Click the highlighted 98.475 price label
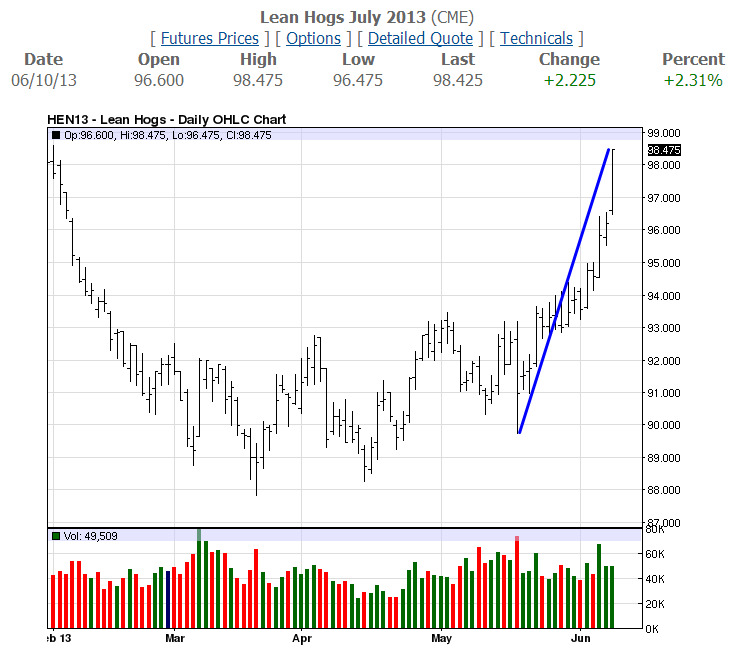Screen dimensions: 745x648 (x=664, y=150)
